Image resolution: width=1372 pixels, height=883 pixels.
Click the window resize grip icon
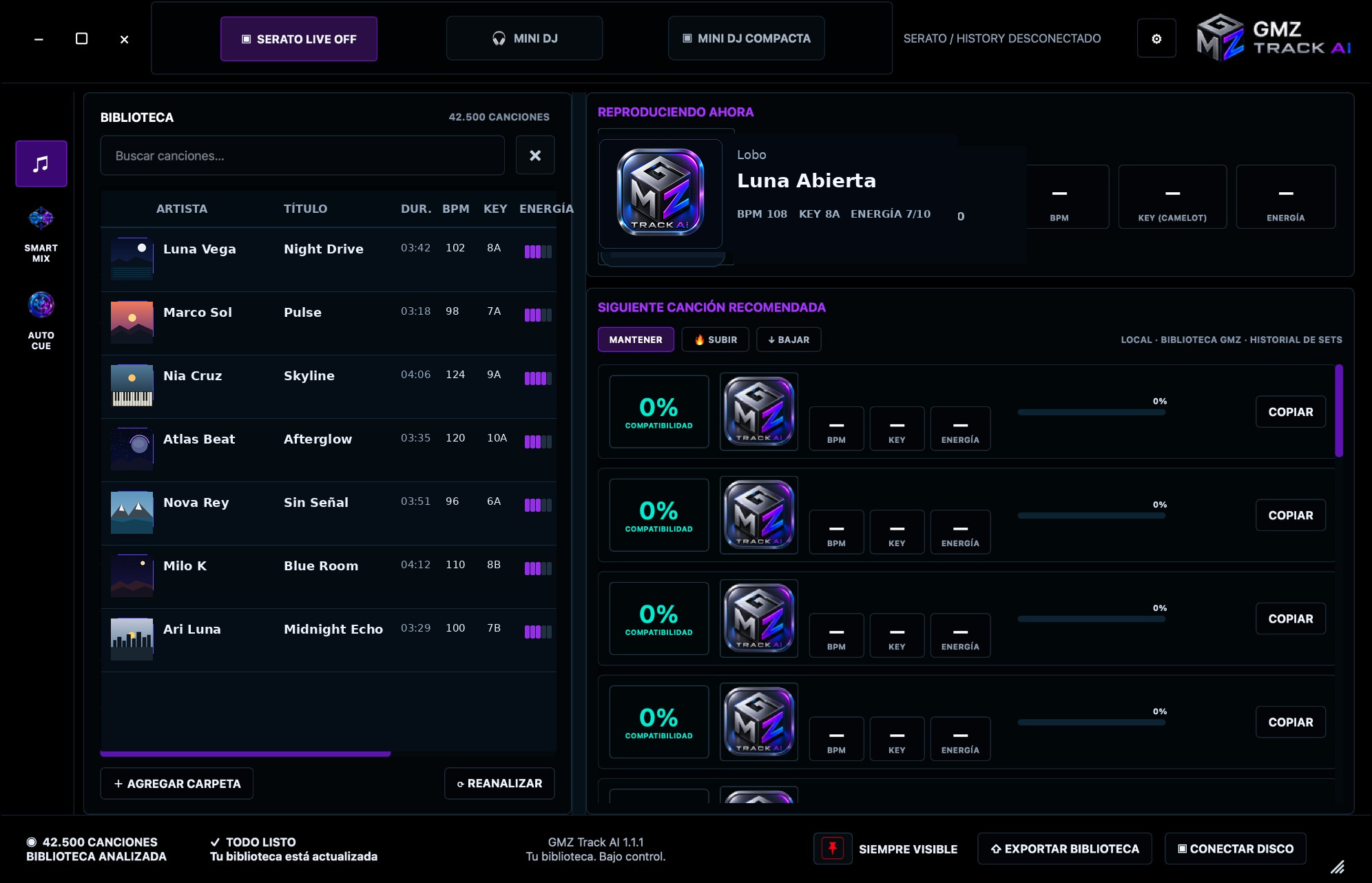(x=1337, y=867)
